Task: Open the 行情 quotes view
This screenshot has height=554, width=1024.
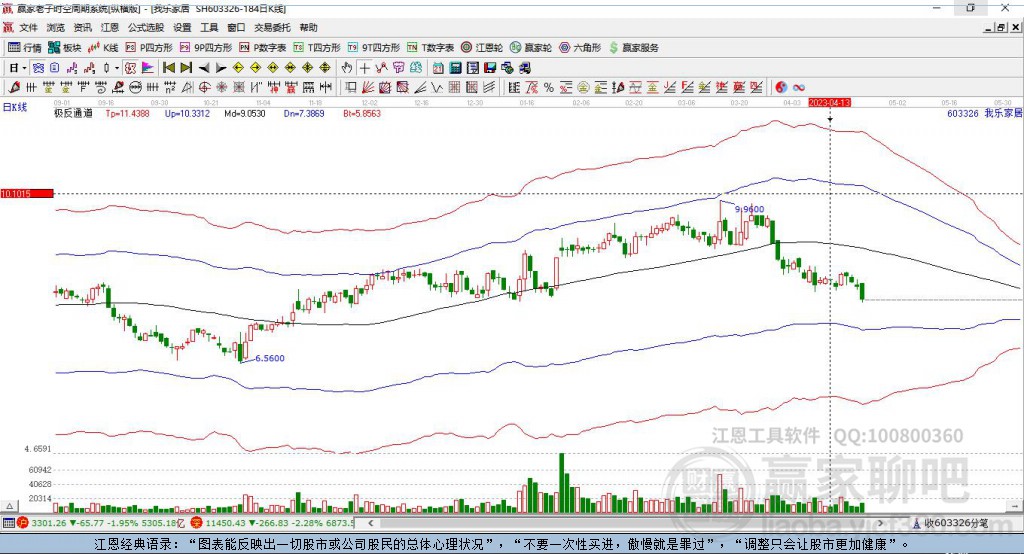Action: pos(24,48)
